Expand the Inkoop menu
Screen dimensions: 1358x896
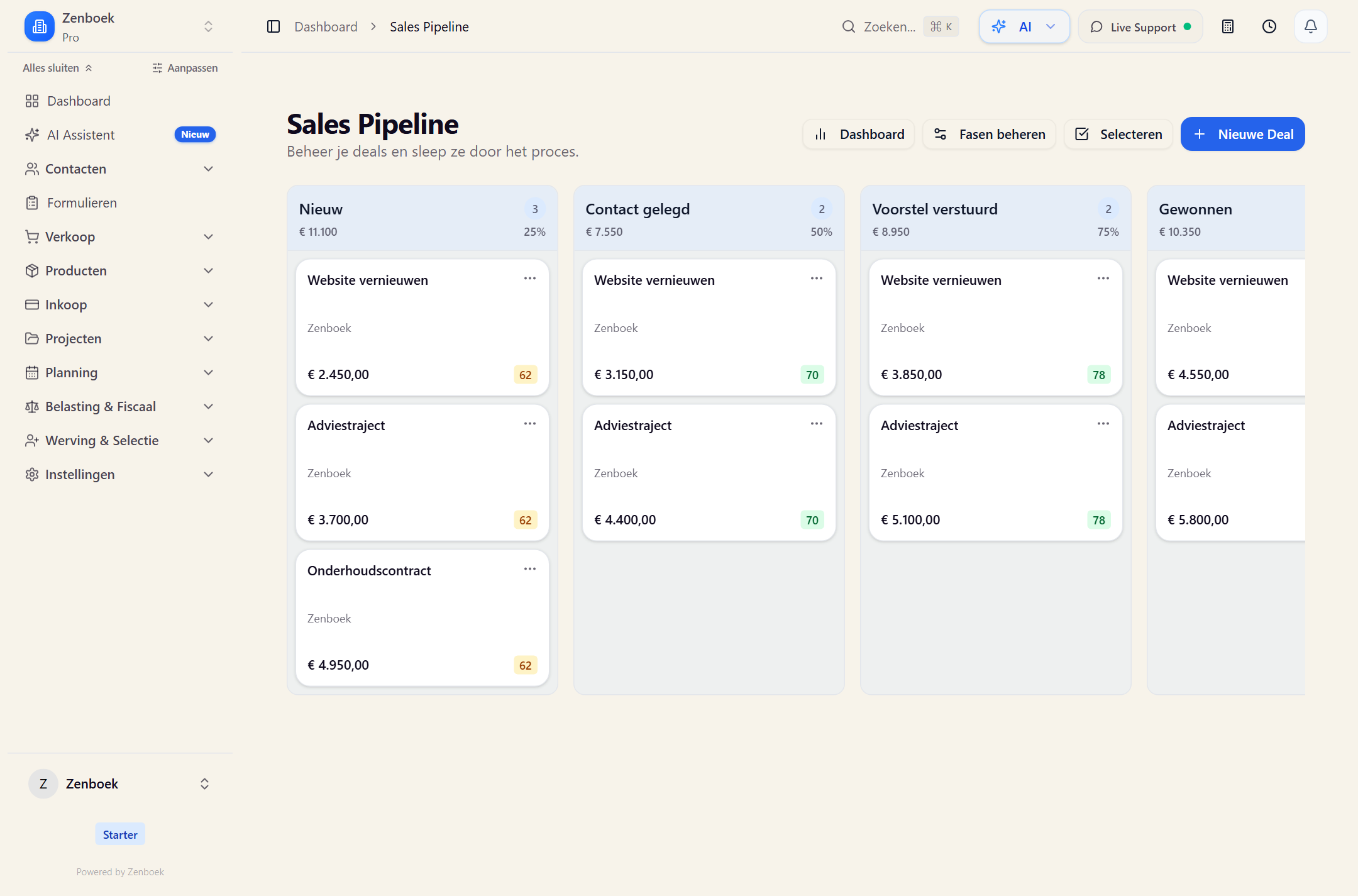(x=120, y=304)
